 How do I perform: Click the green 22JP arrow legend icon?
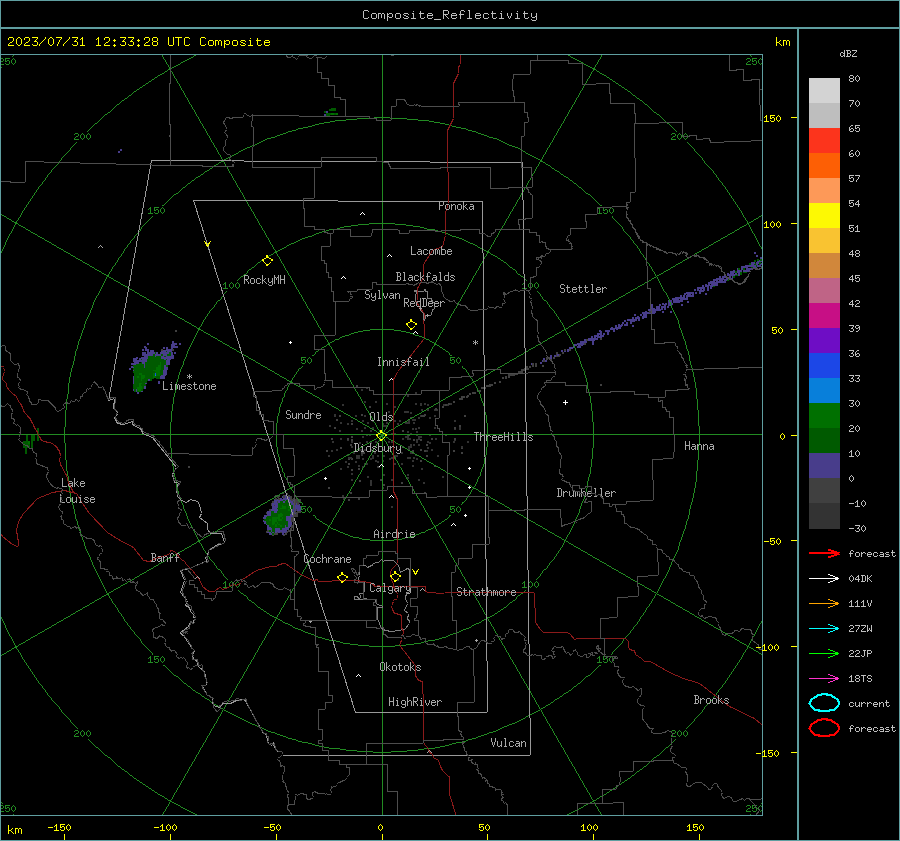pyautogui.click(x=824, y=653)
